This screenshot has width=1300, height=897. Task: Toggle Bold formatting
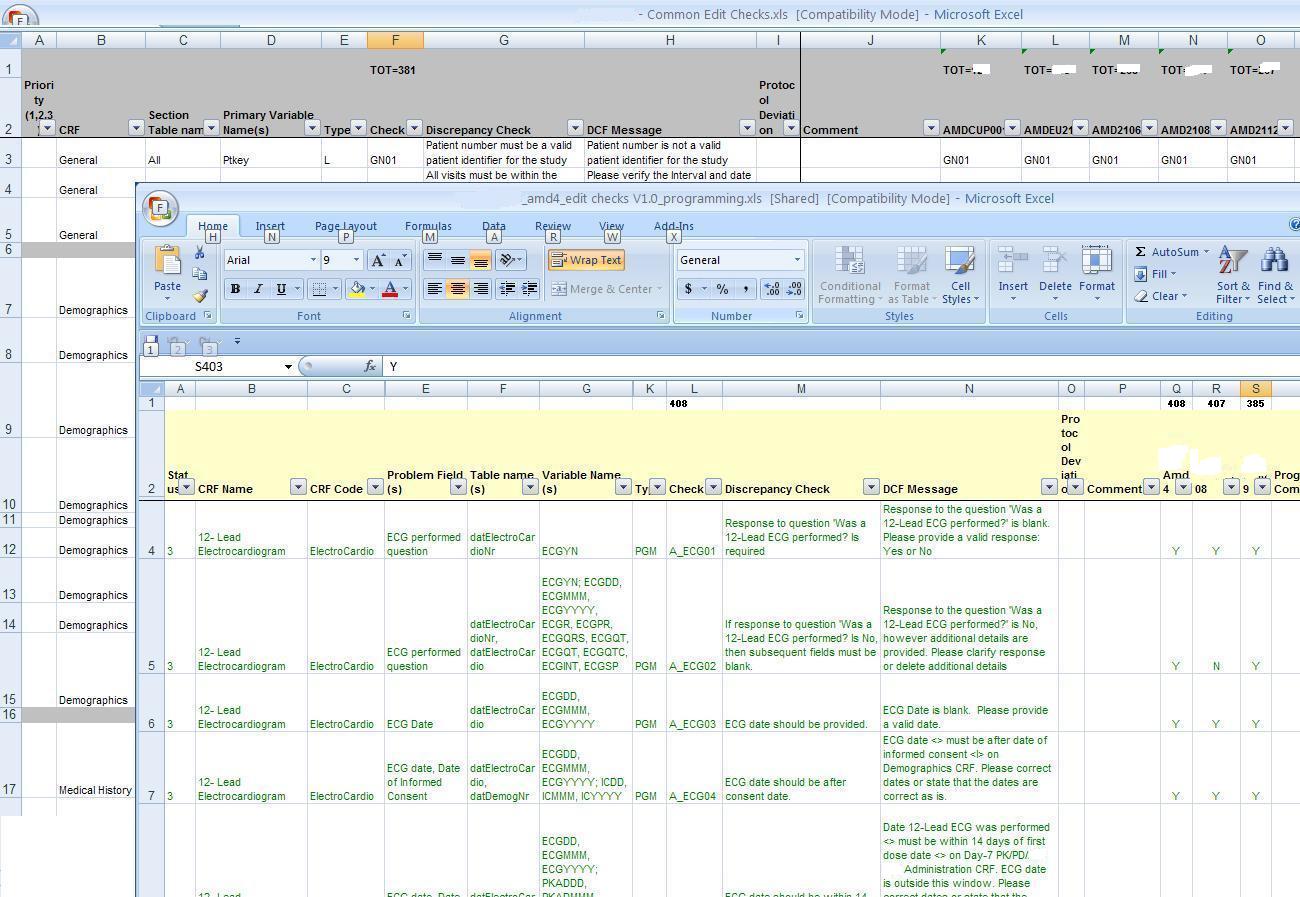coord(236,290)
